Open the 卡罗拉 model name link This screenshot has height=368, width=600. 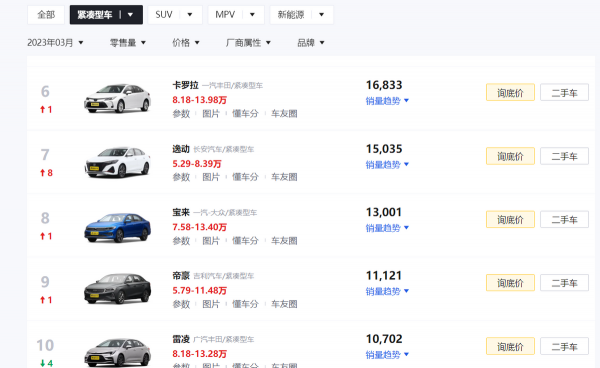pyautogui.click(x=185, y=85)
